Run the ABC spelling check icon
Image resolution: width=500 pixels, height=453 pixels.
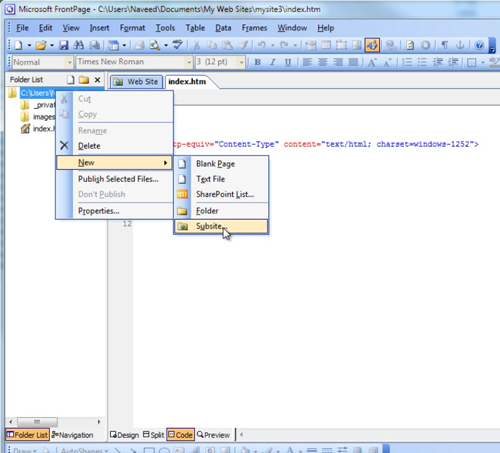(177, 44)
